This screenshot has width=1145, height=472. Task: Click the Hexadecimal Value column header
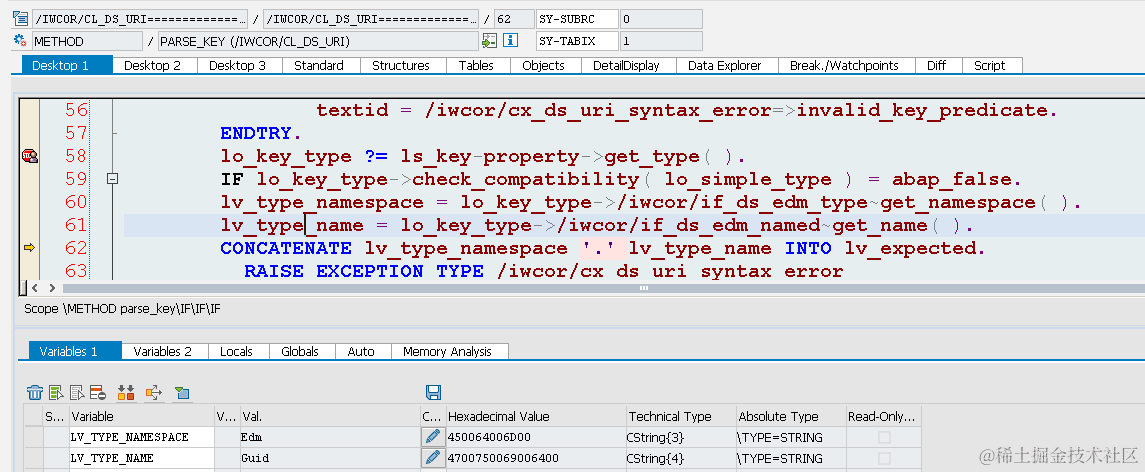click(535, 416)
